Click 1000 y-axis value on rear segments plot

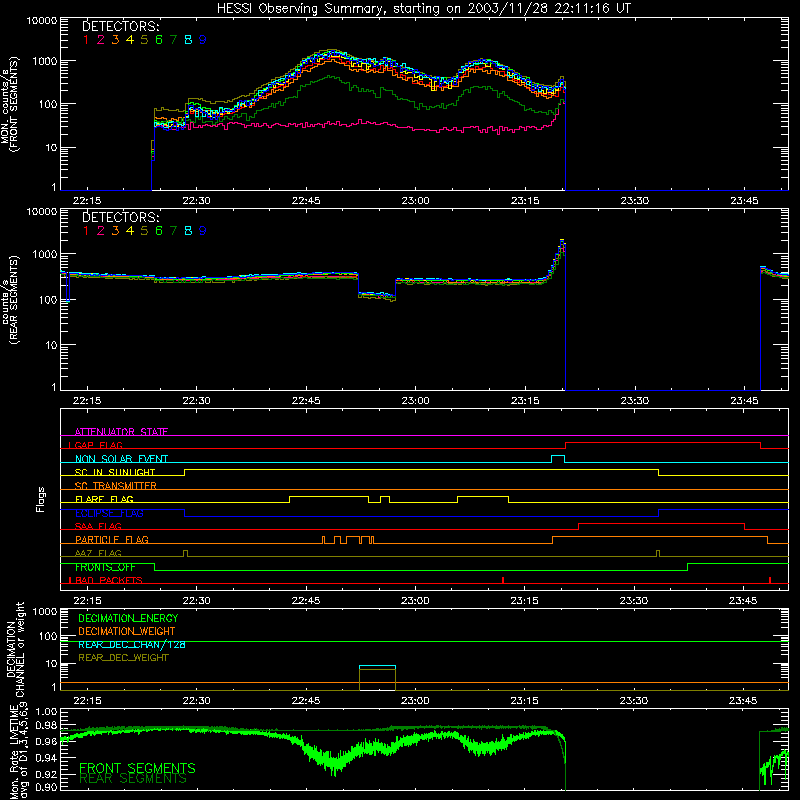(x=45, y=254)
